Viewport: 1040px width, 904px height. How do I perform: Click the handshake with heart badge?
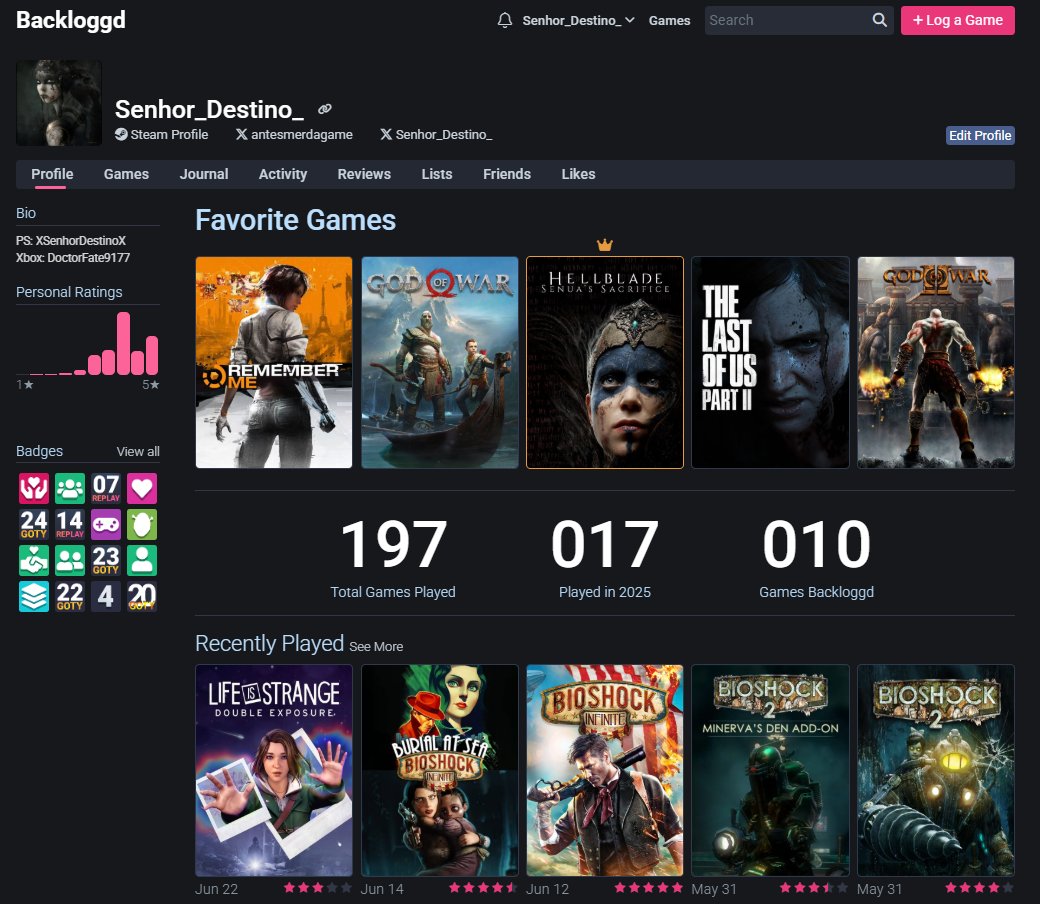[34, 560]
